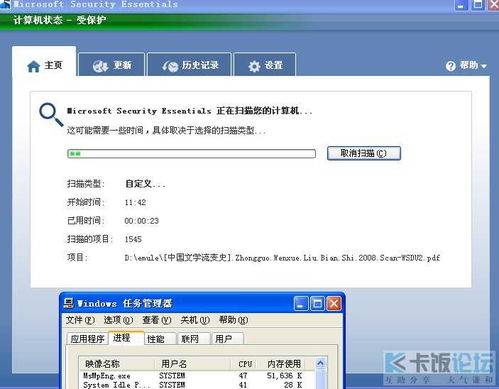499x389 pixels.
Task: Open the 历史记录 history tab
Action: click(x=189, y=64)
